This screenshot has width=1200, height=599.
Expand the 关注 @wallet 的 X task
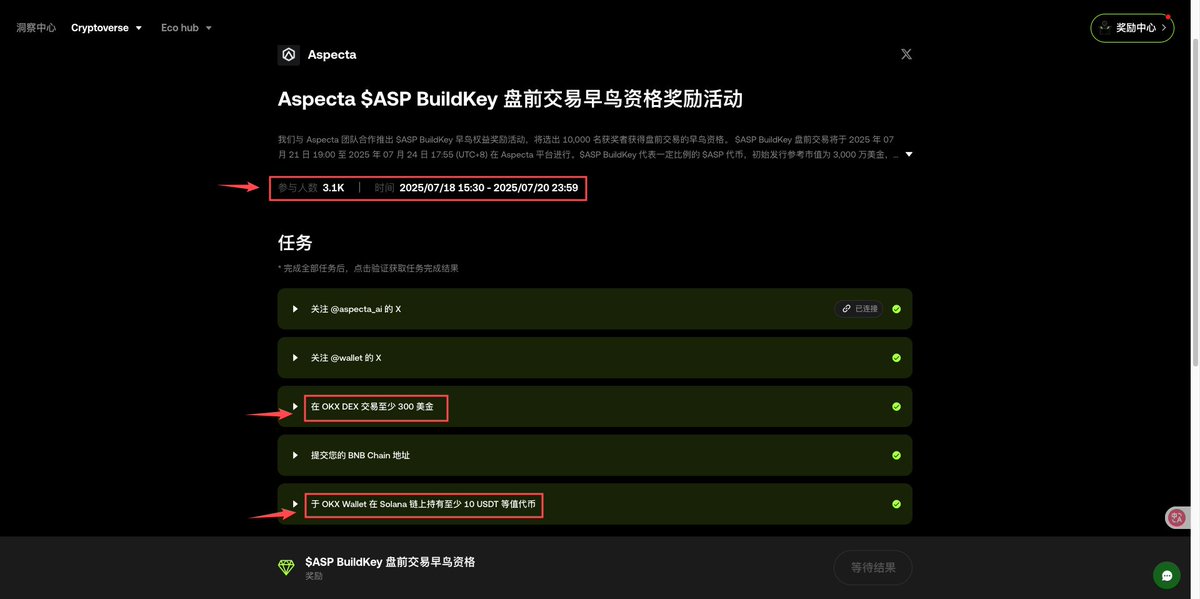coord(295,358)
